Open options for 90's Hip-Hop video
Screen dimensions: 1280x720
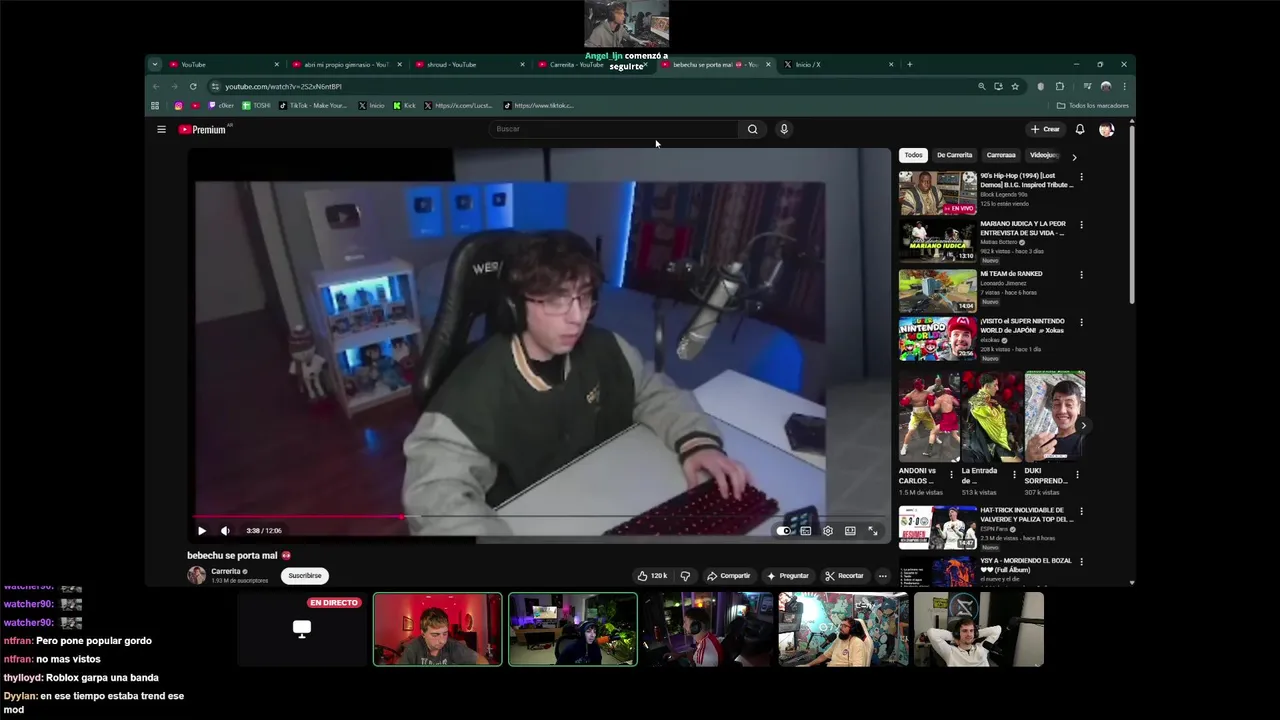[x=1081, y=177]
